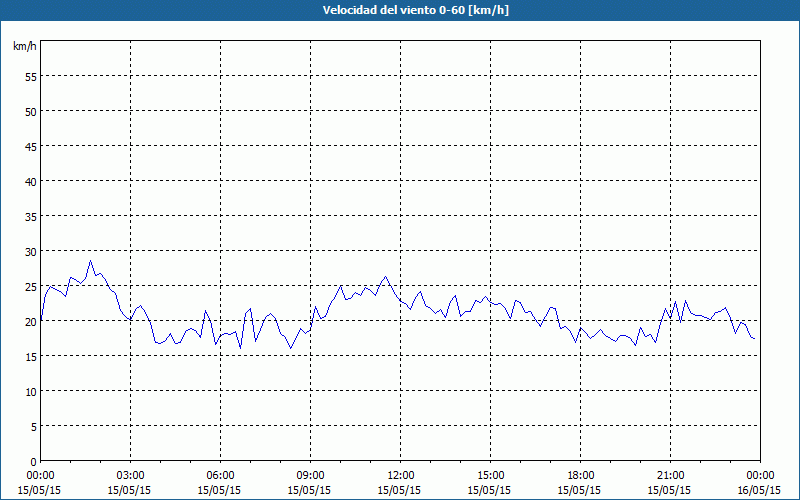800x500 pixels.
Task: Select the 35 value on the Y axis
Action: [x=31, y=218]
